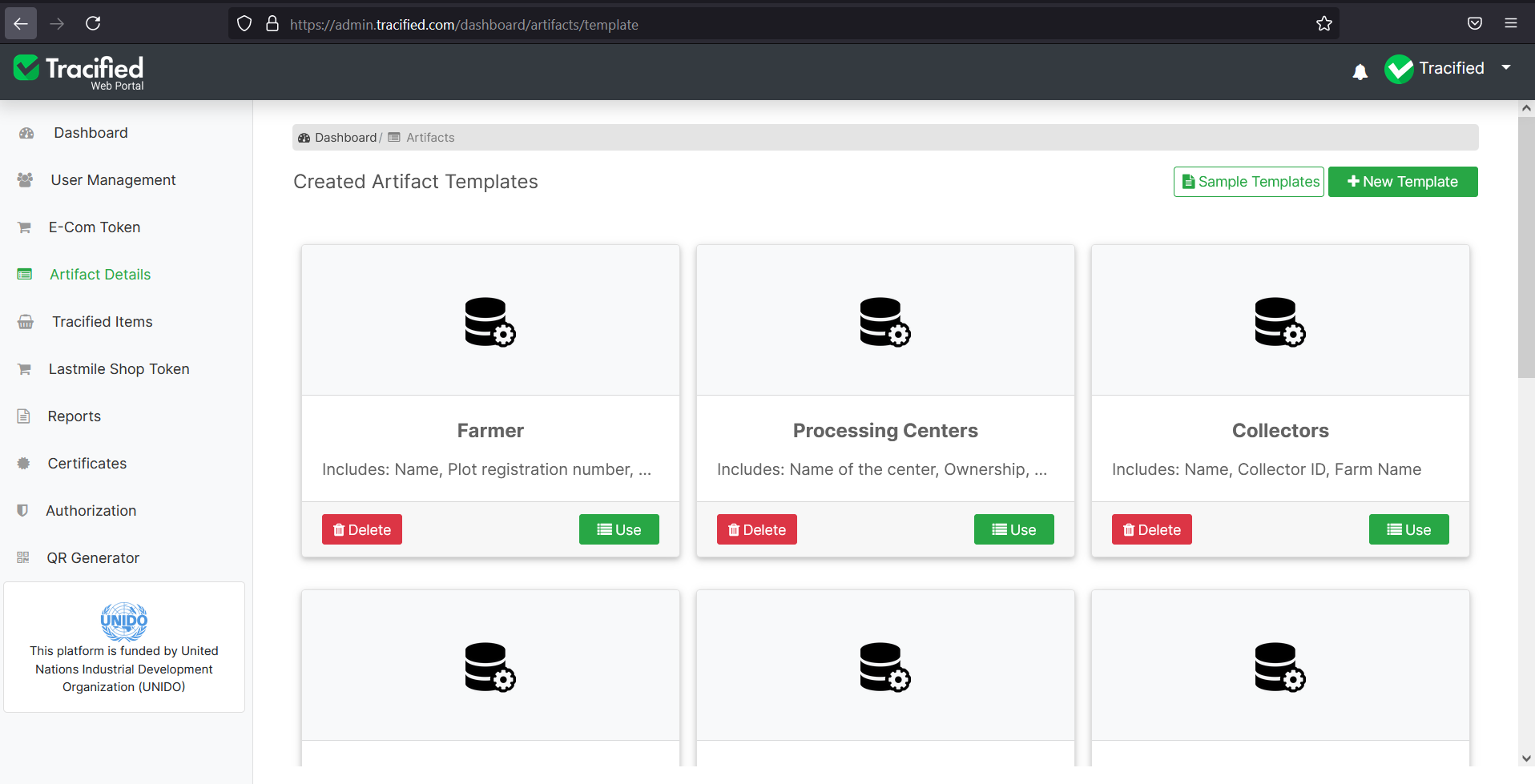Click the UNIDO logo

pyautogui.click(x=124, y=621)
